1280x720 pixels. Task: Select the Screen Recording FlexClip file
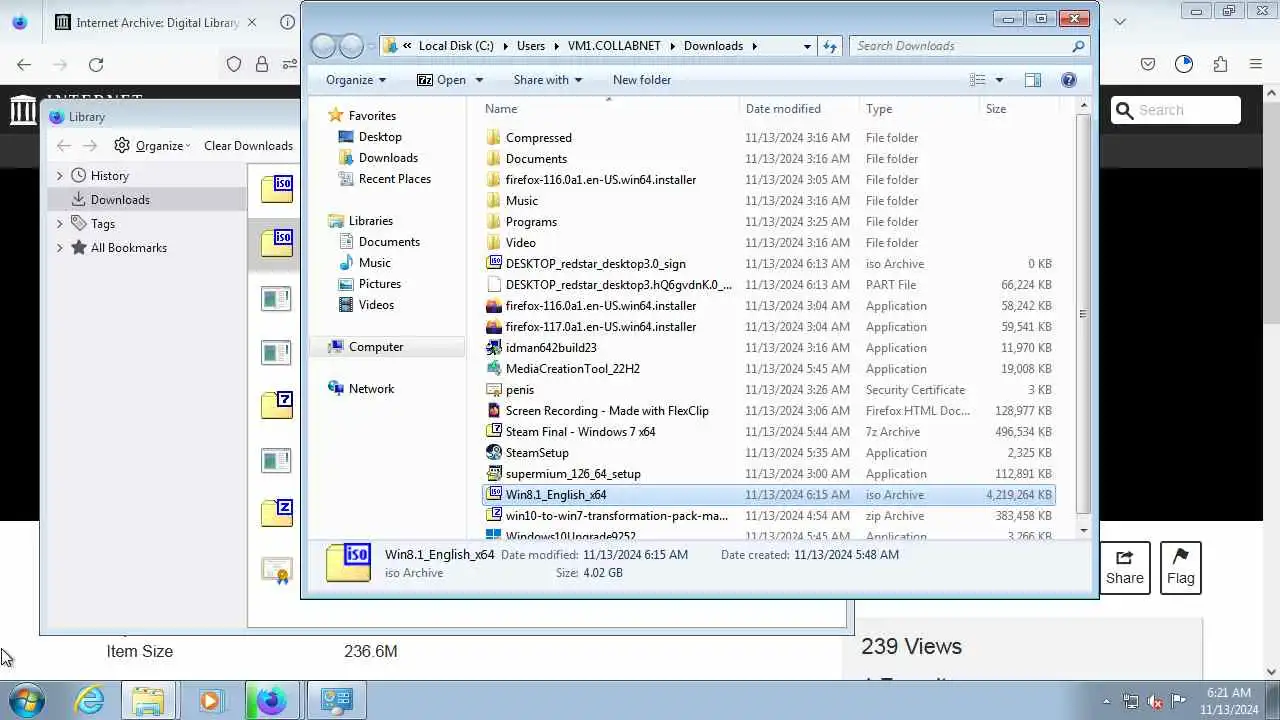click(606, 411)
